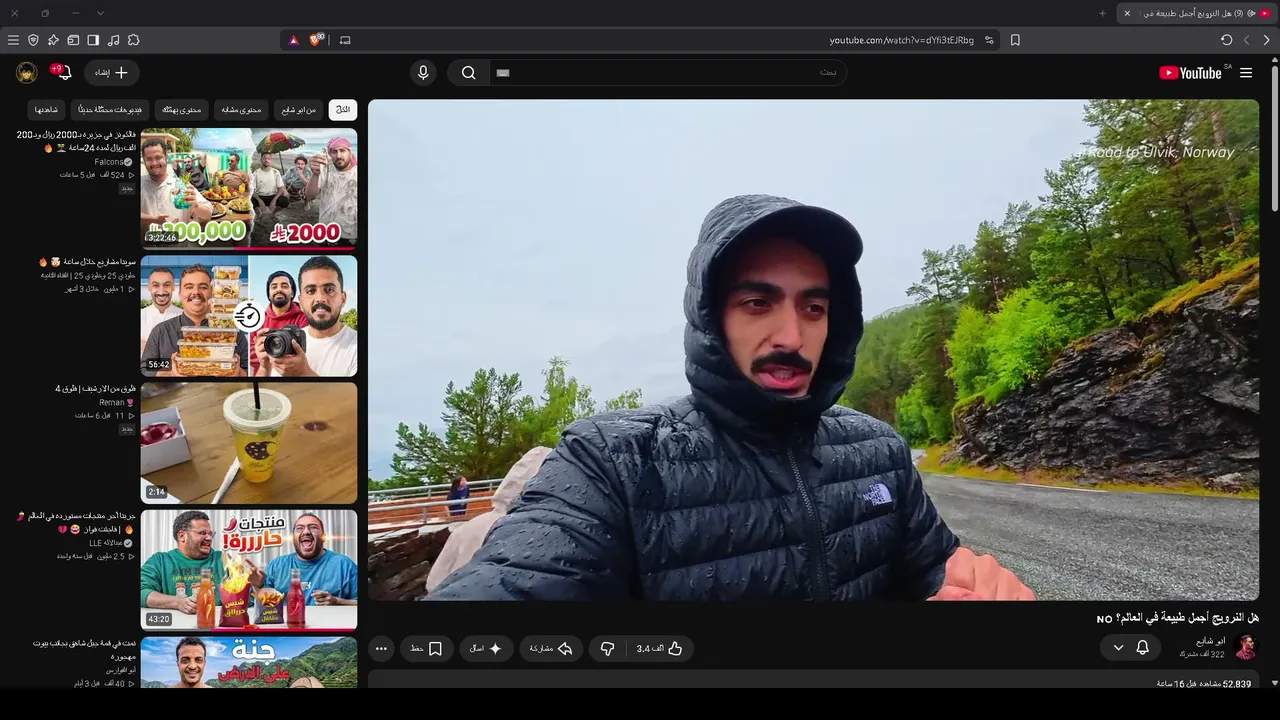The image size is (1280, 720).
Task: Click the 'طوق من الارشيف | طوق 4' title
Action: pos(95,388)
